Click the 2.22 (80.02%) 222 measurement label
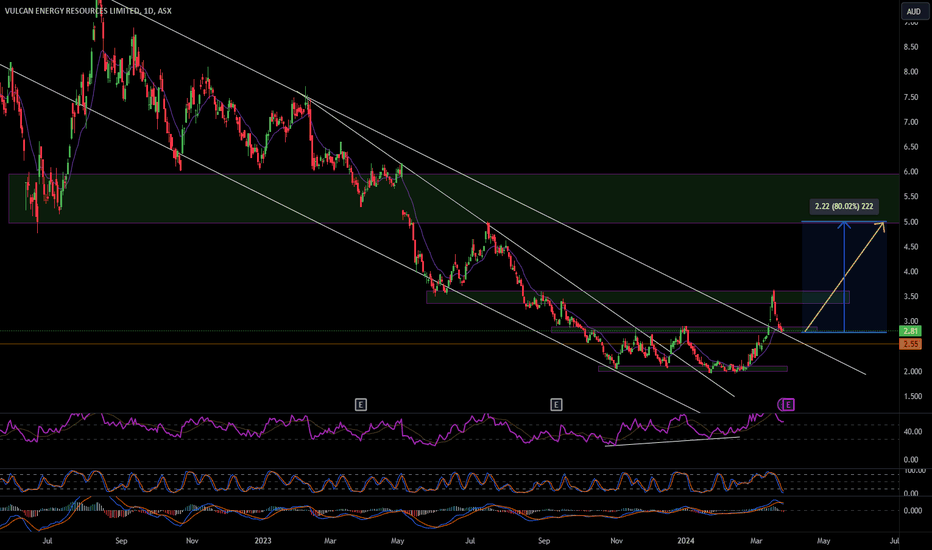 [x=844, y=206]
